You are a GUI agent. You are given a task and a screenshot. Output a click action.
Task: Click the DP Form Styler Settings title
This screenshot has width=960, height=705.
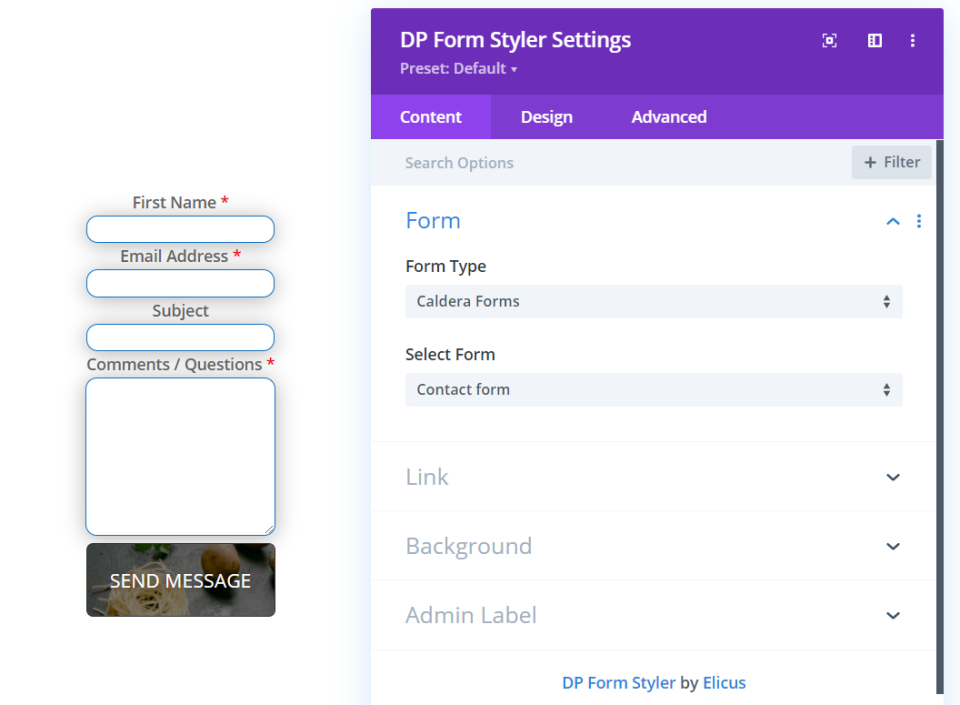pos(515,40)
